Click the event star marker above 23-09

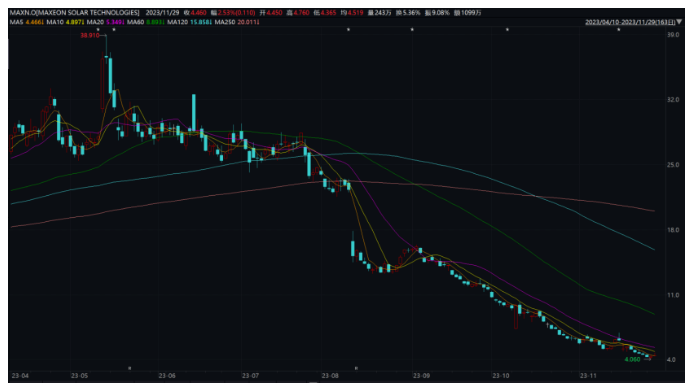412,29
